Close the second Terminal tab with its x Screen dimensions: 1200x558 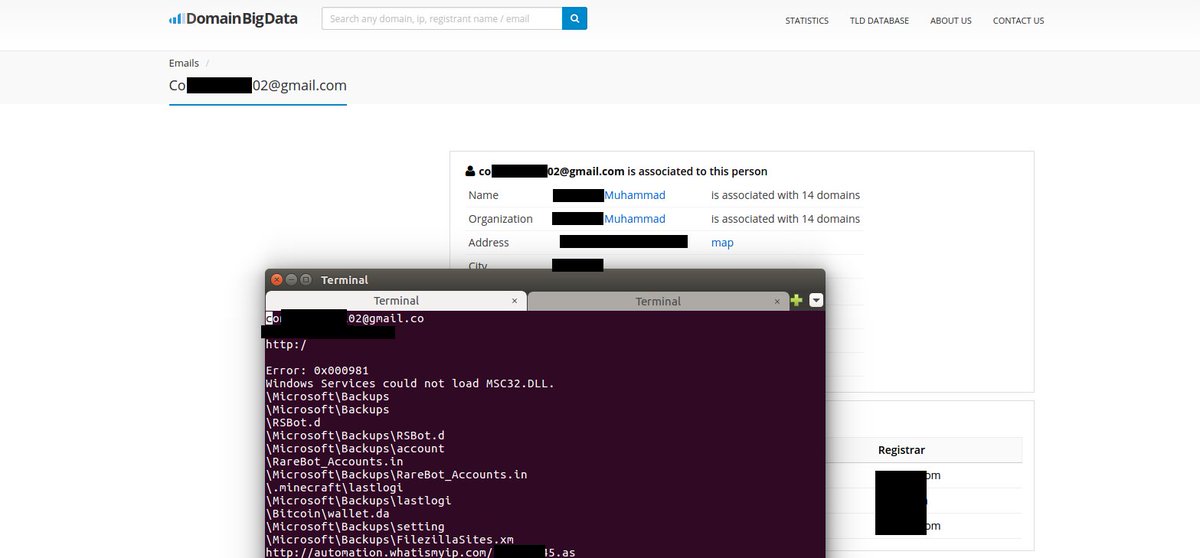(x=778, y=301)
